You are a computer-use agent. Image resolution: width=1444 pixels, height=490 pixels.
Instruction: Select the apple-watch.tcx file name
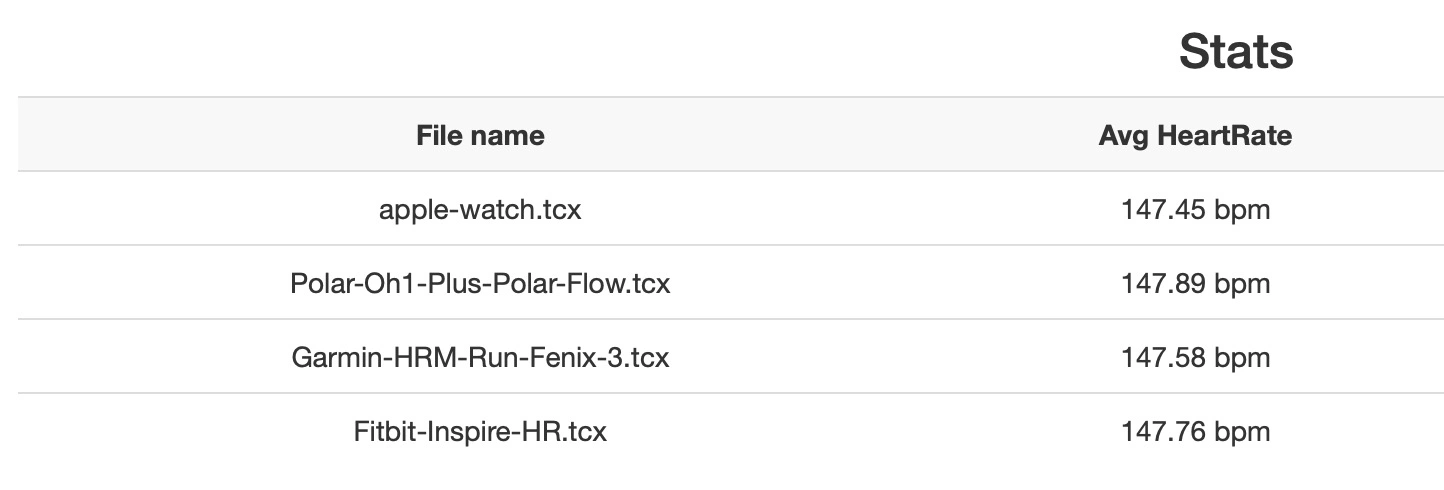480,210
